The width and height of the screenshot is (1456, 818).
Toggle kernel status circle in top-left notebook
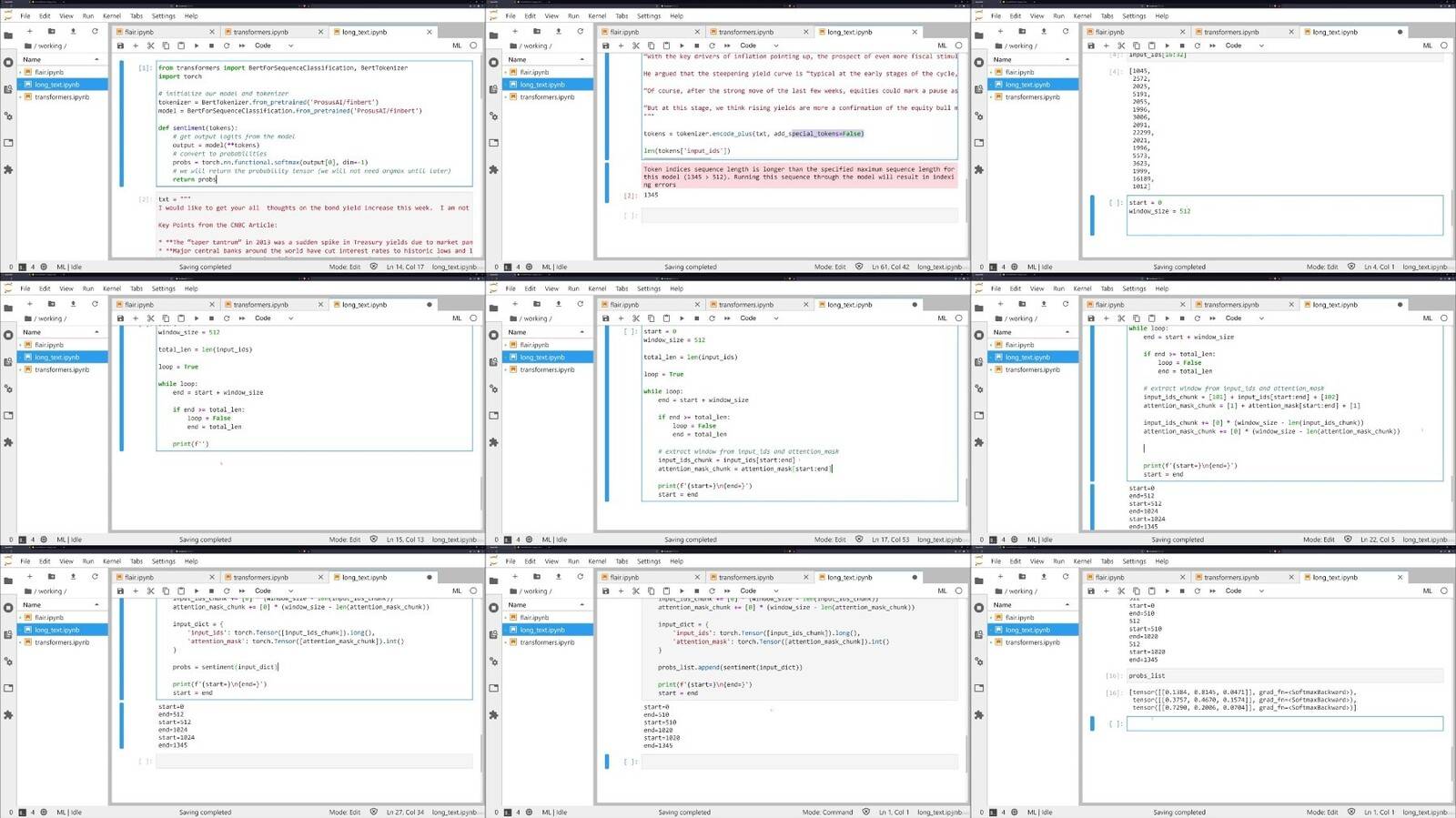point(473,45)
